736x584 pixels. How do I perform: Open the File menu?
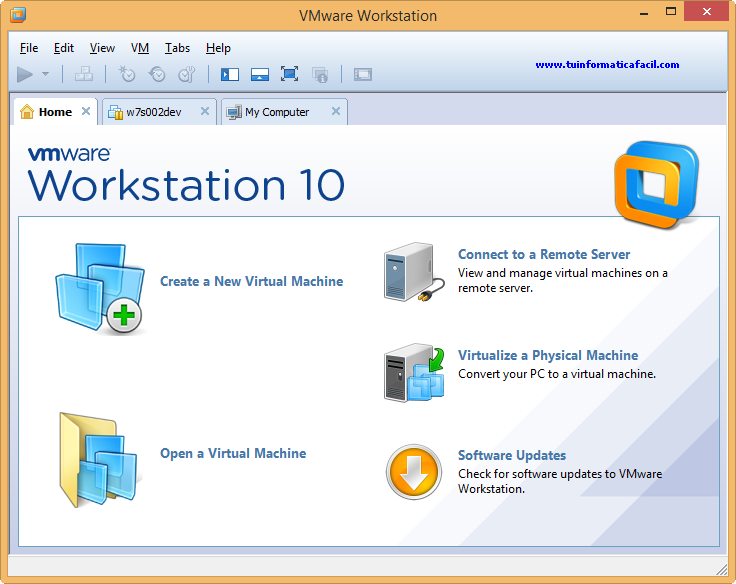pyautogui.click(x=29, y=48)
